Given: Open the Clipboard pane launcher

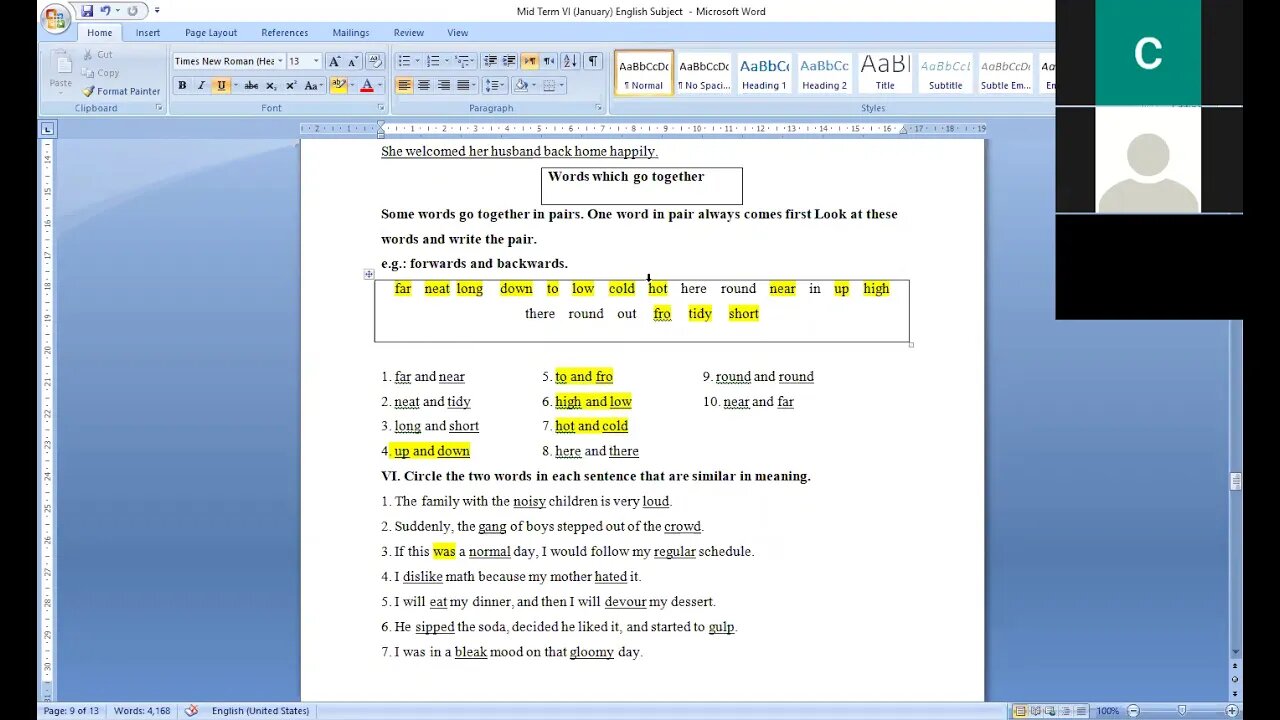Looking at the screenshot, I should tap(159, 108).
